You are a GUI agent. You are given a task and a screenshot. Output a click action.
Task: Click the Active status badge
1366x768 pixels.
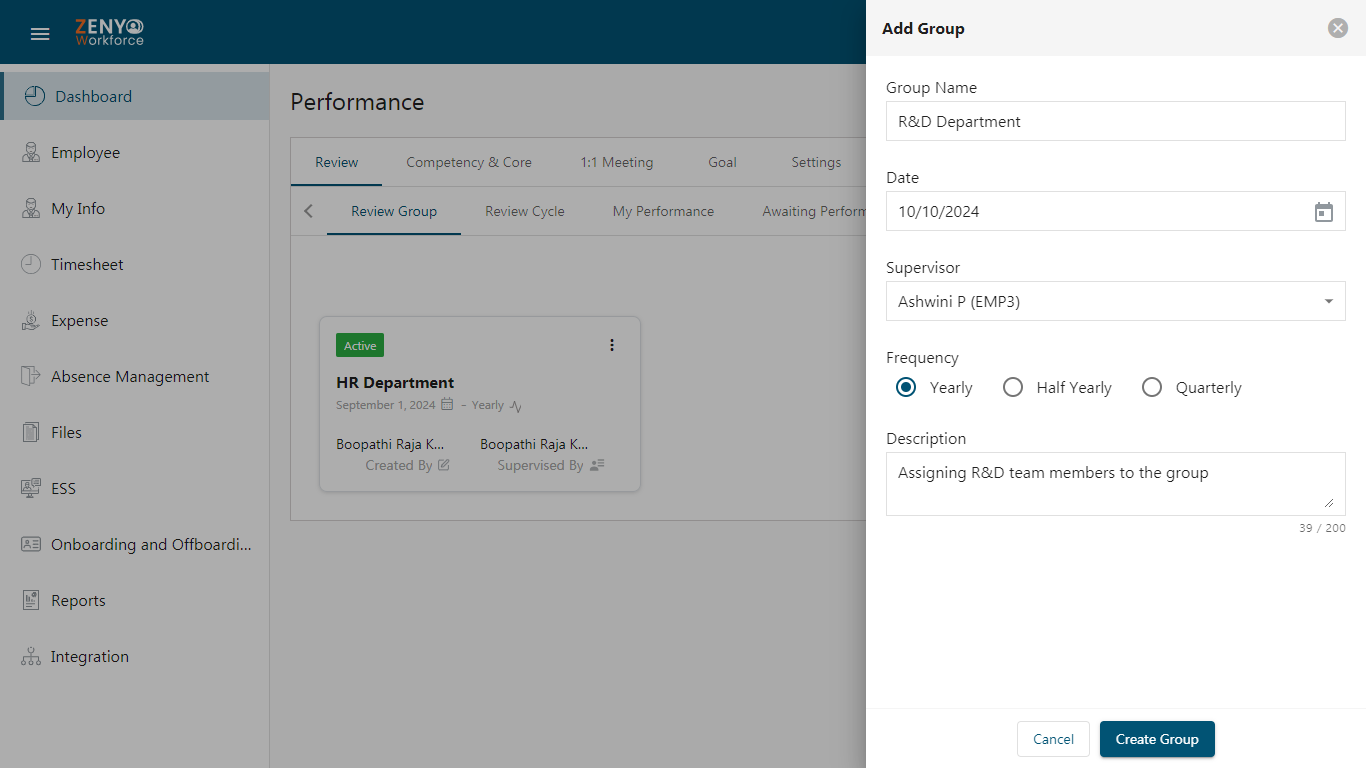360,346
